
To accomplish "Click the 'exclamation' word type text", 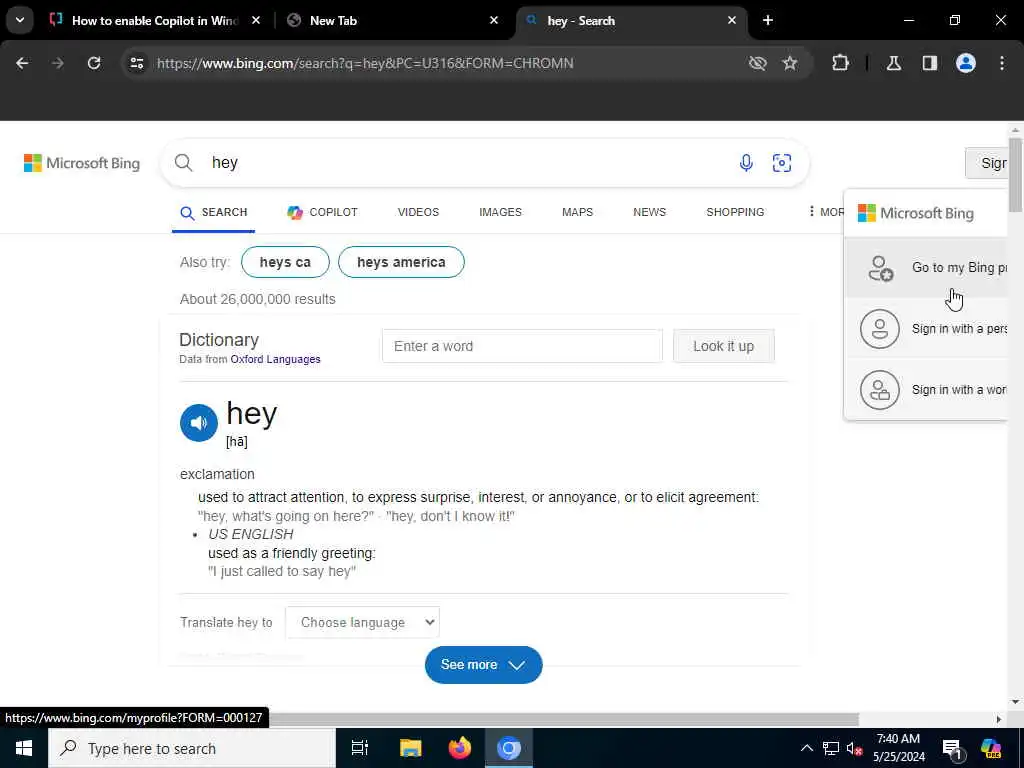I will pos(217,474).
